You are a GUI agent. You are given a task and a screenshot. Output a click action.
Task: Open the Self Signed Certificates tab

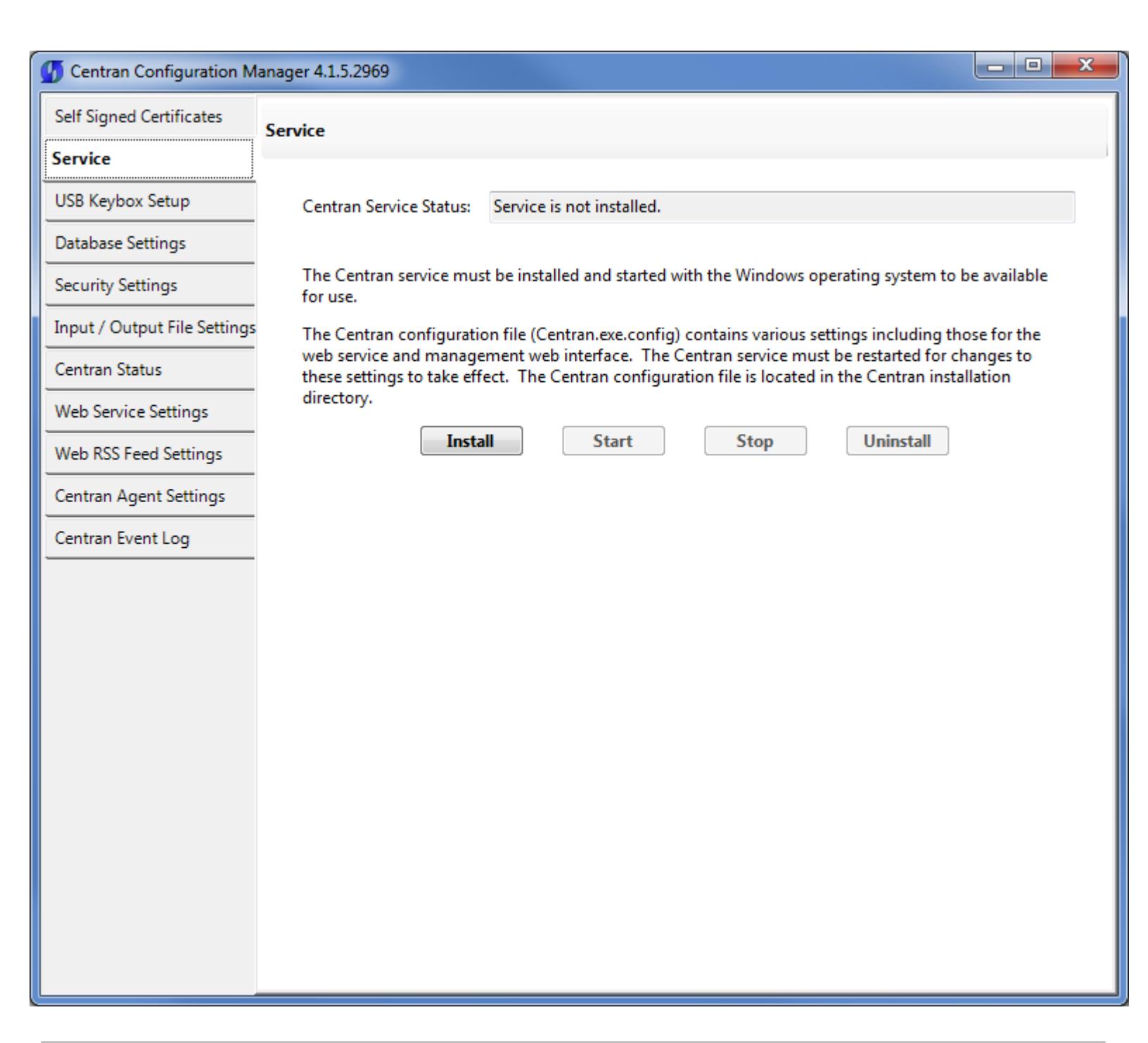point(149,117)
